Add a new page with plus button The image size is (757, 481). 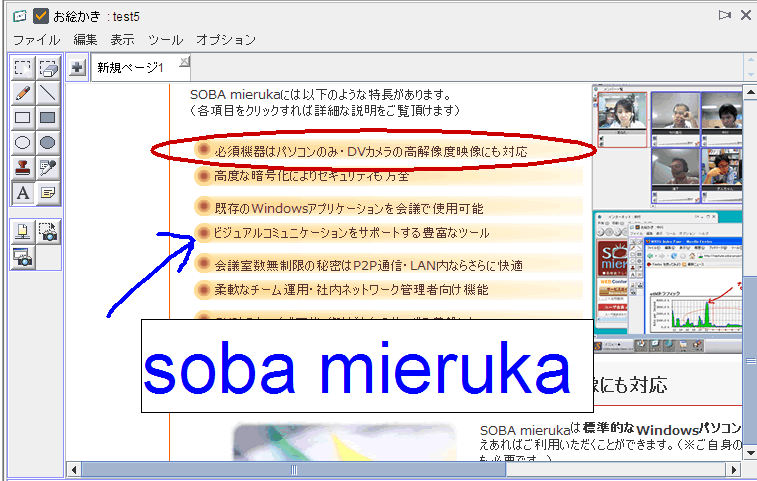click(x=77, y=67)
